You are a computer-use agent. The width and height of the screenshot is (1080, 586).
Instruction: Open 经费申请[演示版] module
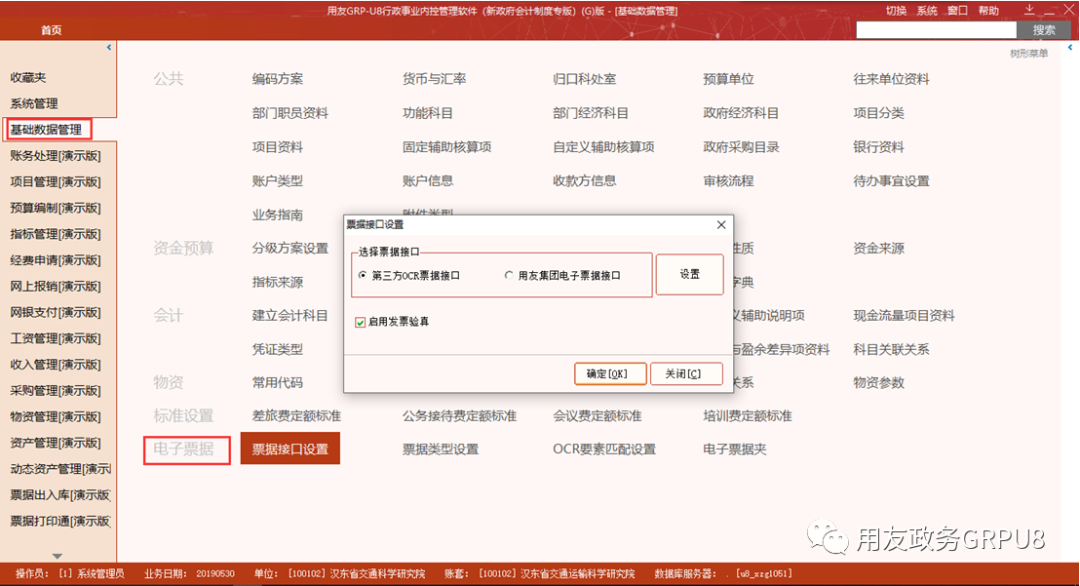click(55, 260)
